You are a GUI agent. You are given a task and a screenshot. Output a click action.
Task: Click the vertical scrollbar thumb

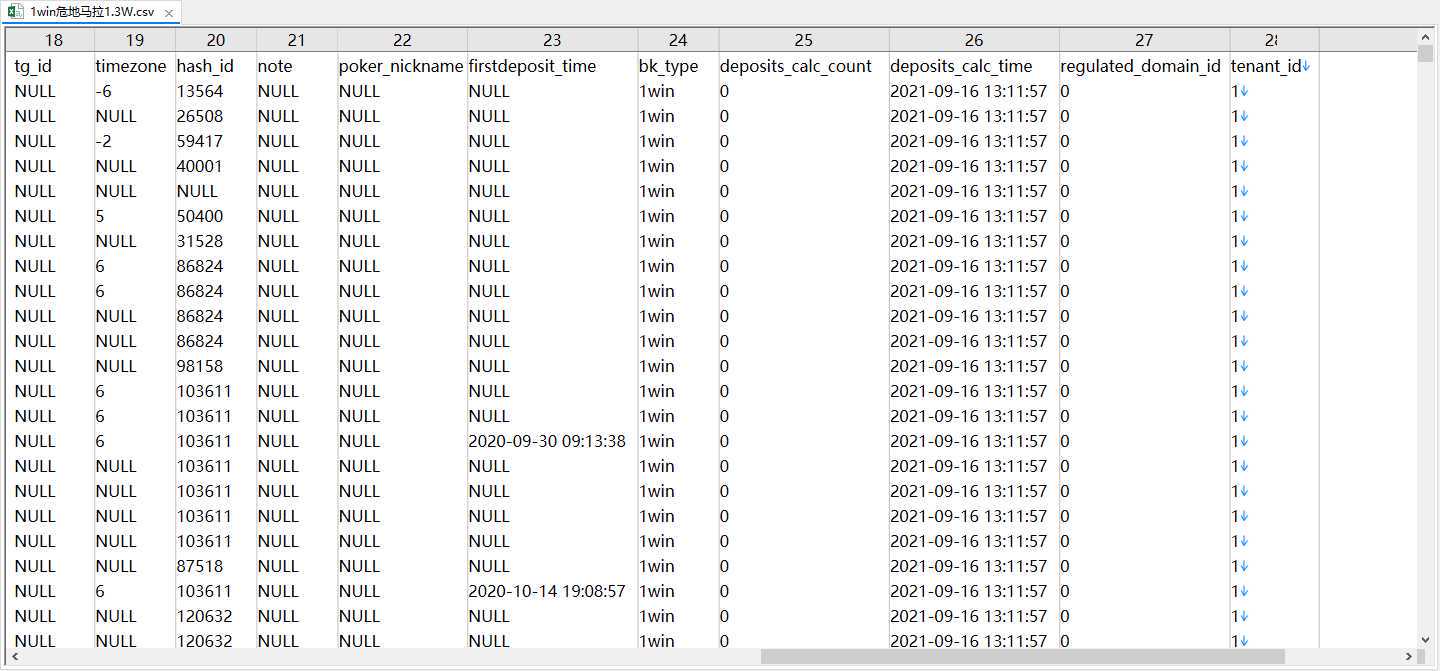pyautogui.click(x=1425, y=54)
